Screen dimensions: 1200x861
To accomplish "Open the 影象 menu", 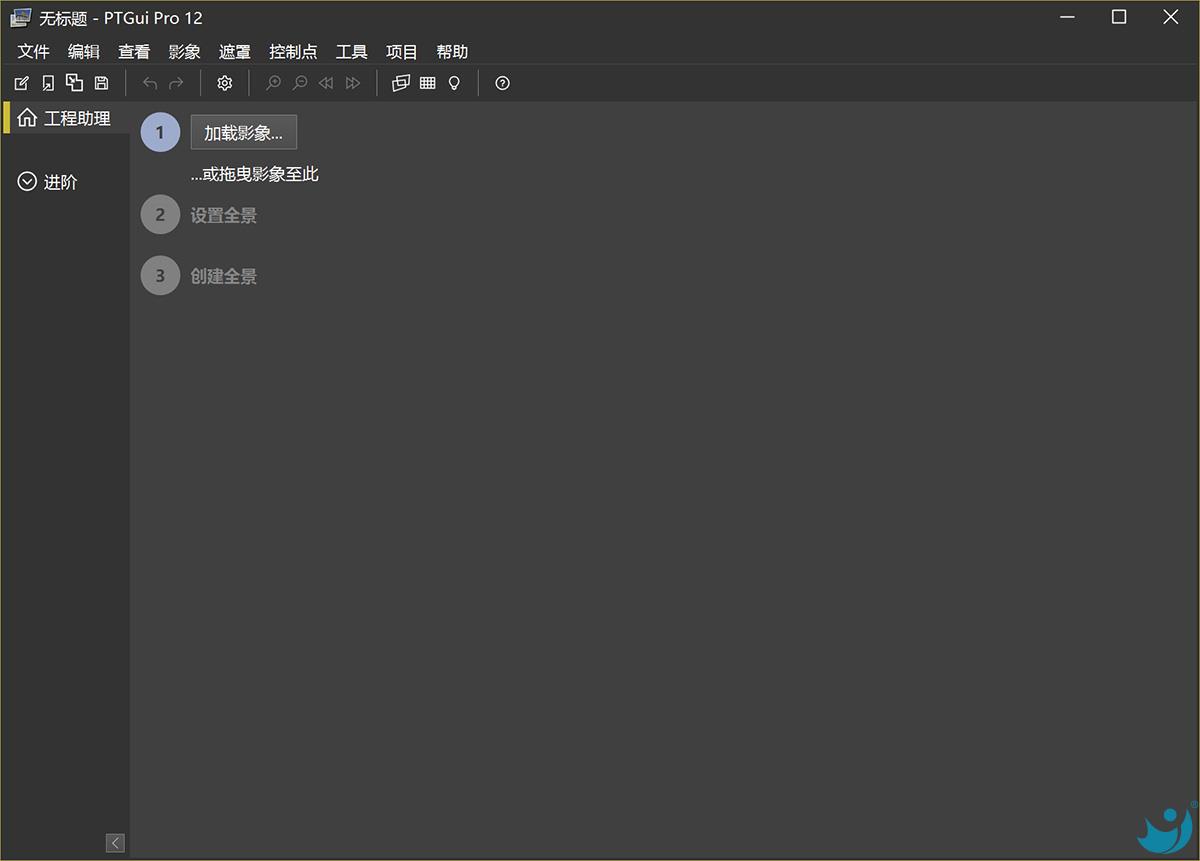I will (x=185, y=52).
